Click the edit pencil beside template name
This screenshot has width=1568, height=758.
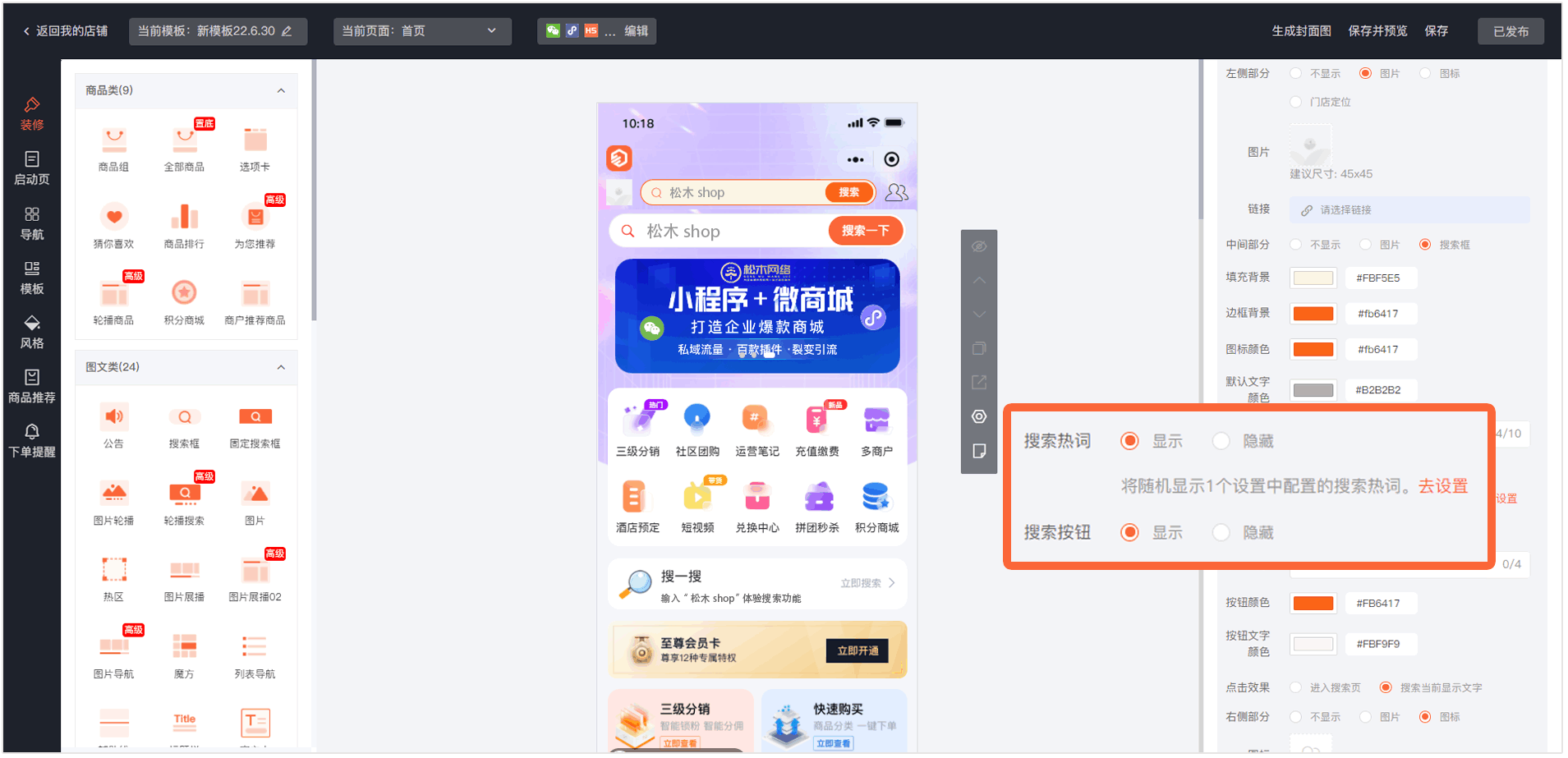[287, 31]
